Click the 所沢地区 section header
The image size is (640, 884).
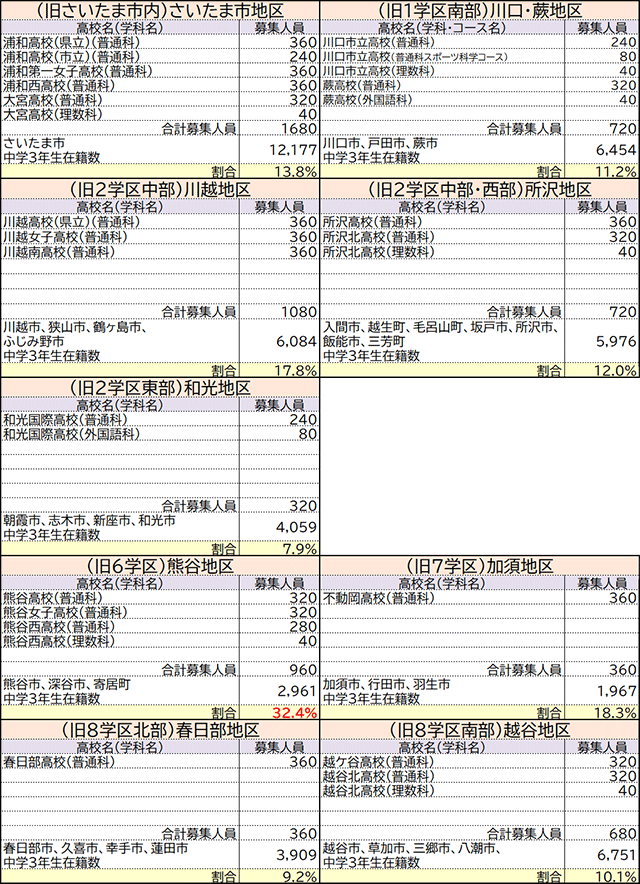tap(480, 190)
